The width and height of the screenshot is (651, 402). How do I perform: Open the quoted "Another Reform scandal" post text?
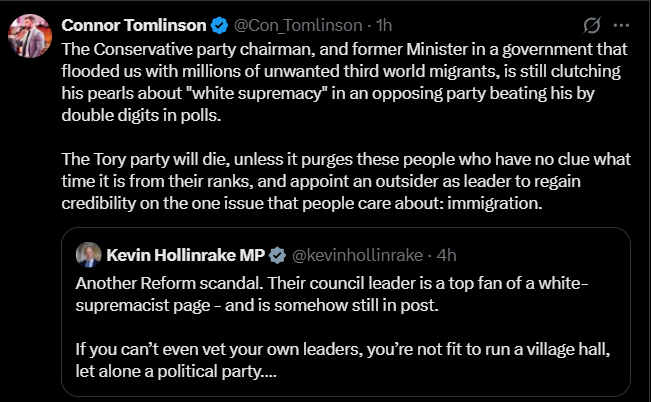tap(330, 293)
